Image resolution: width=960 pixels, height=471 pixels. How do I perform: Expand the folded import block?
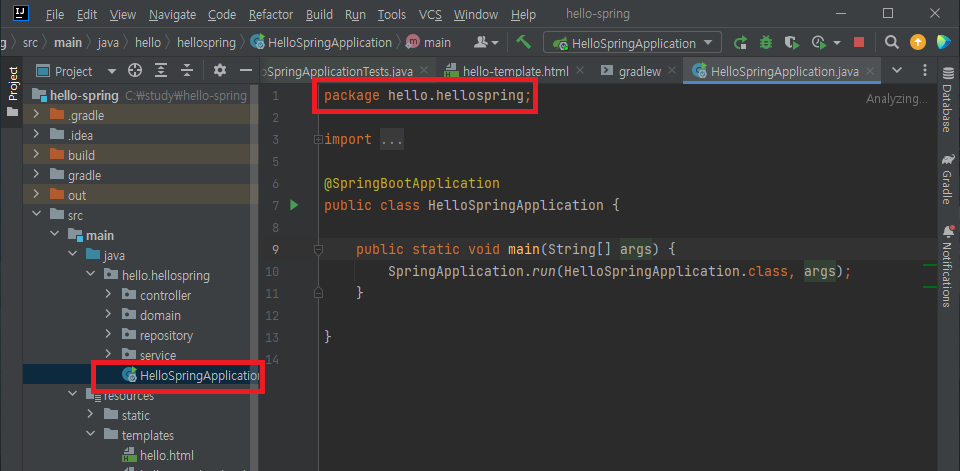pyautogui.click(x=318, y=140)
